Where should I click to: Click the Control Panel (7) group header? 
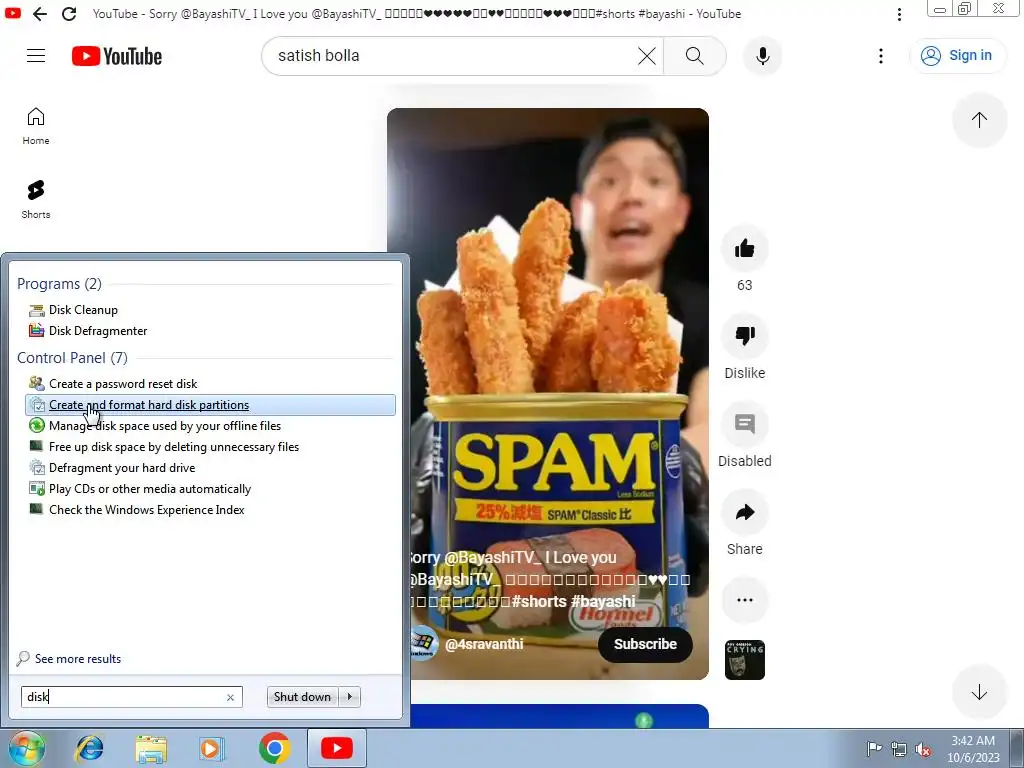click(72, 358)
